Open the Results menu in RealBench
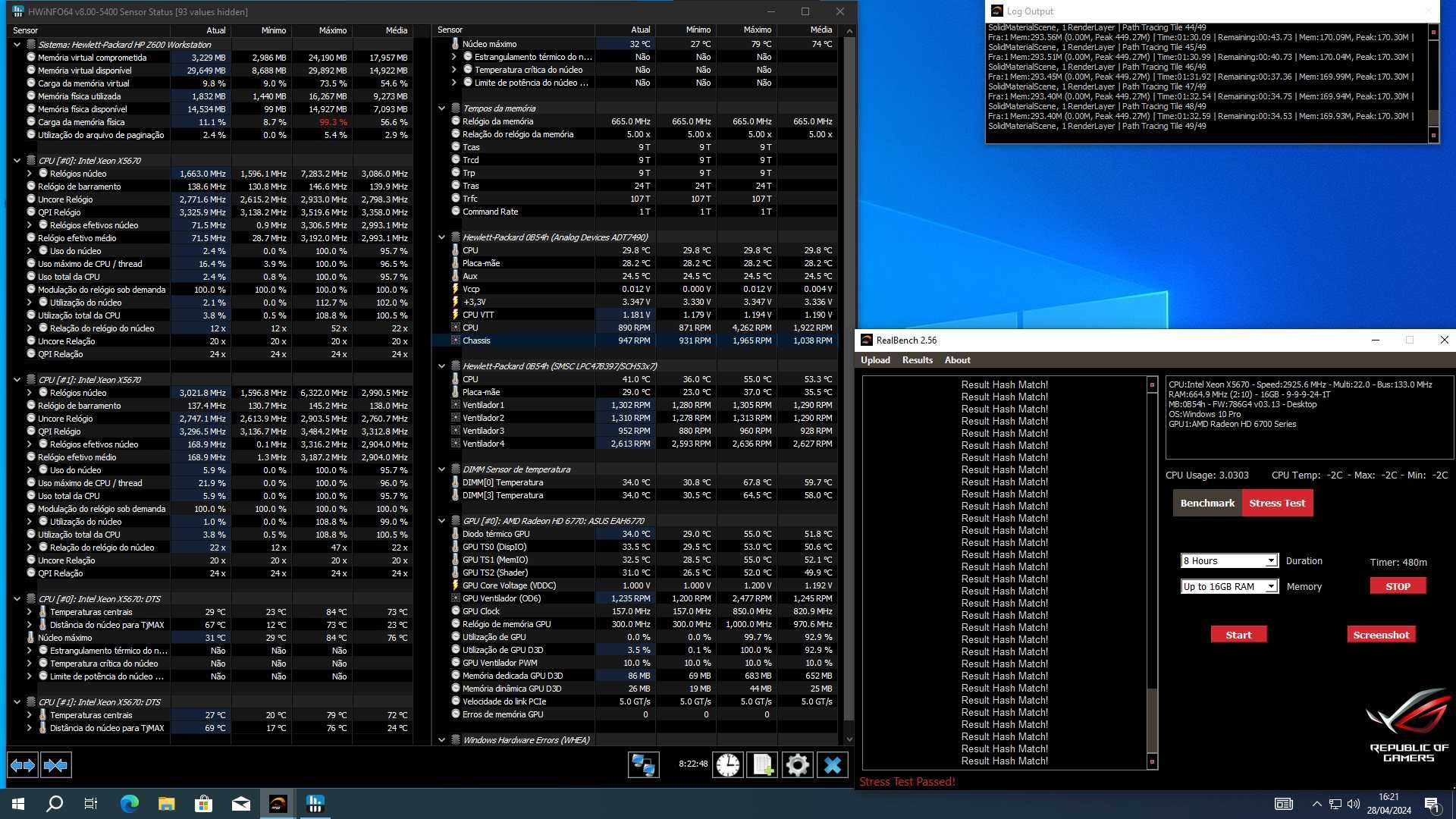Viewport: 1456px width, 819px height. pyautogui.click(x=917, y=360)
